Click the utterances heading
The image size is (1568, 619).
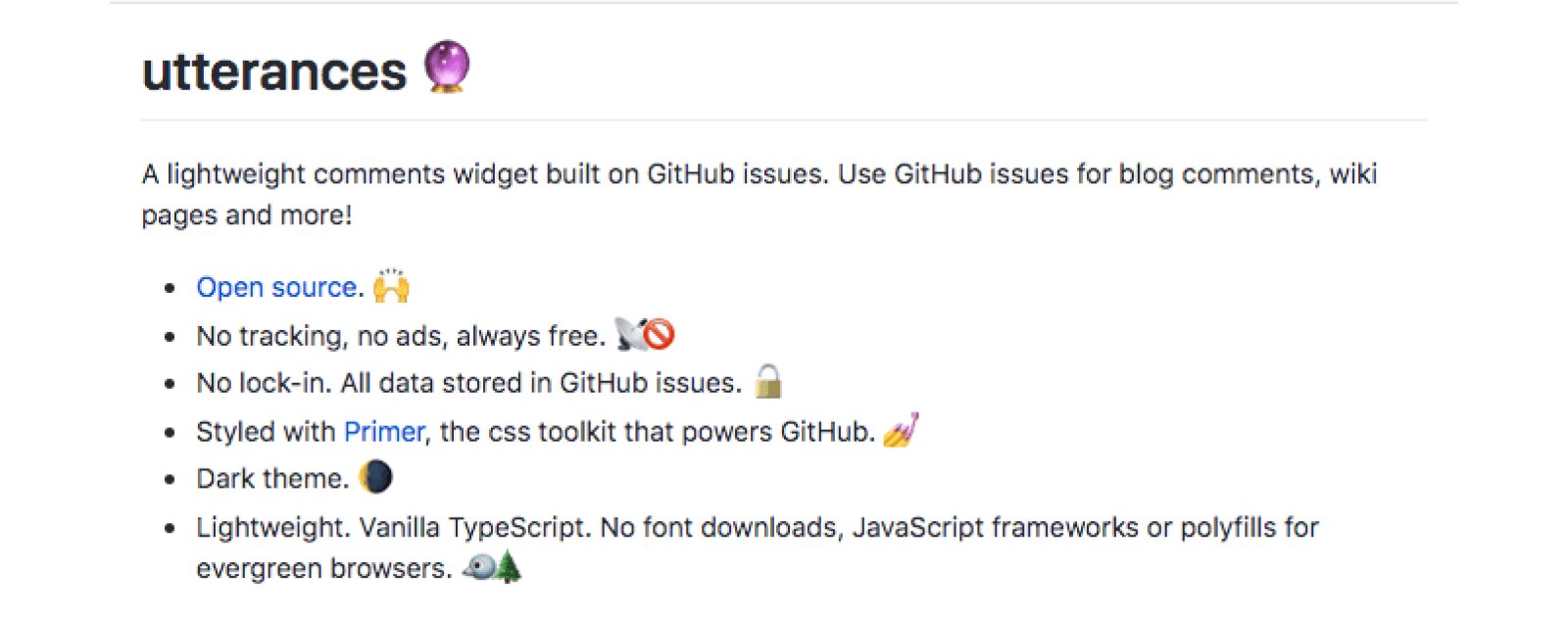(273, 71)
